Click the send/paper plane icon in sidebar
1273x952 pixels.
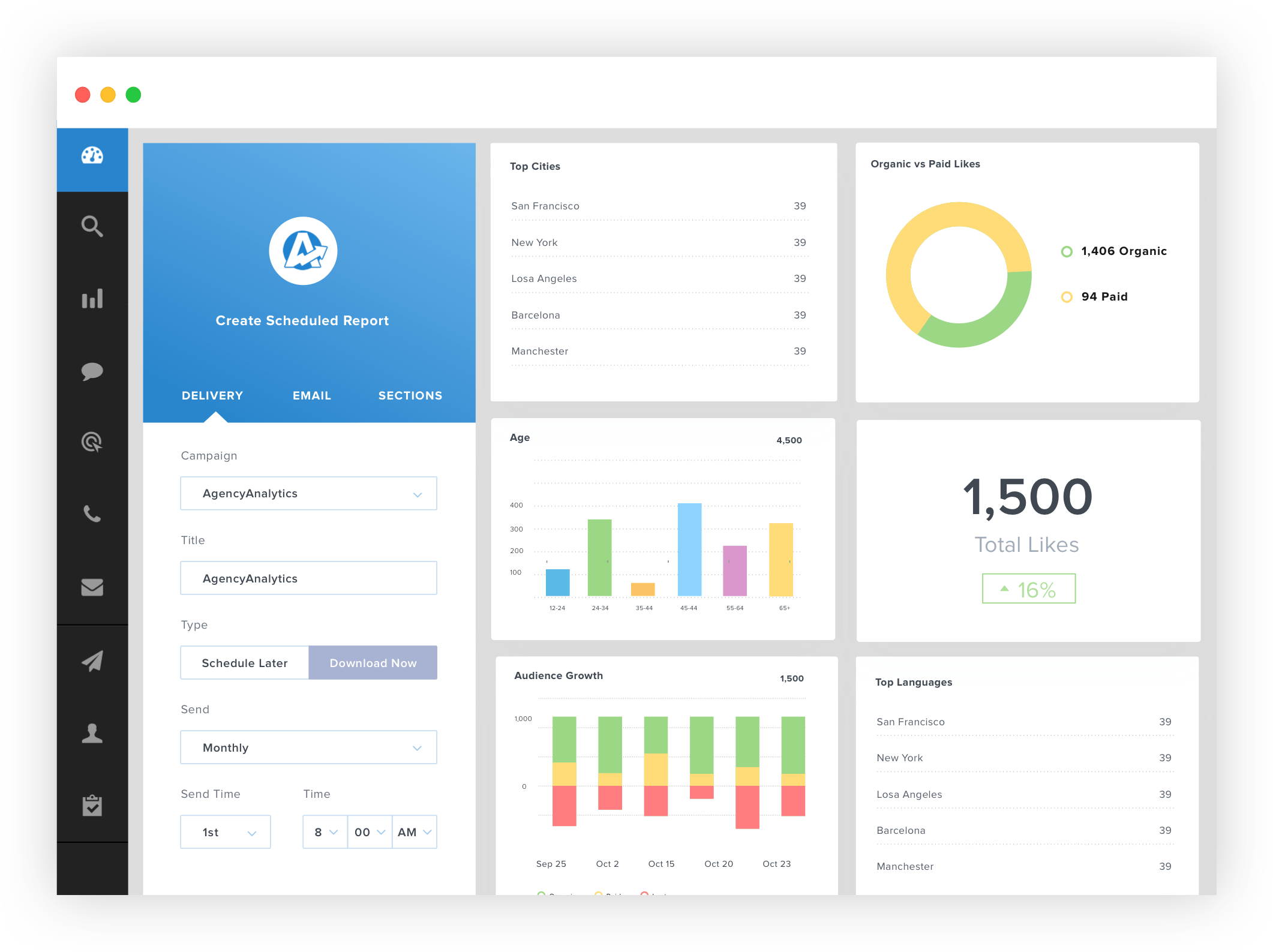coord(92,659)
